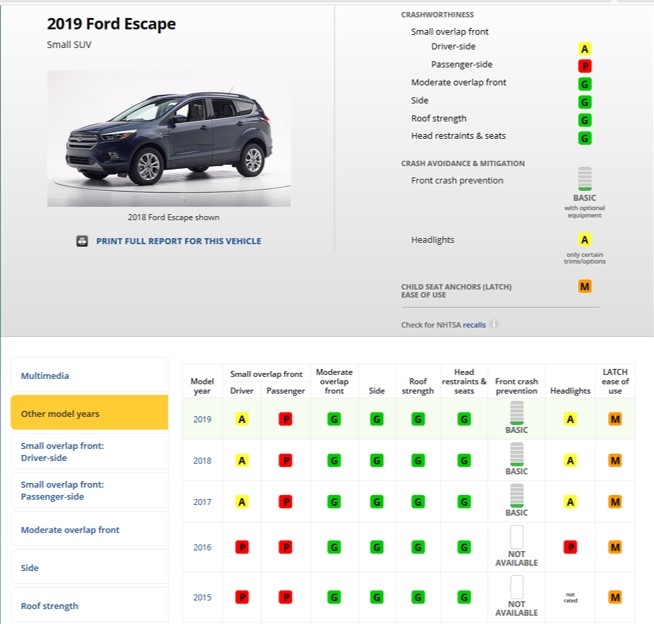654x624 pixels.
Task: Open the 2017 model year link
Action: tap(202, 502)
